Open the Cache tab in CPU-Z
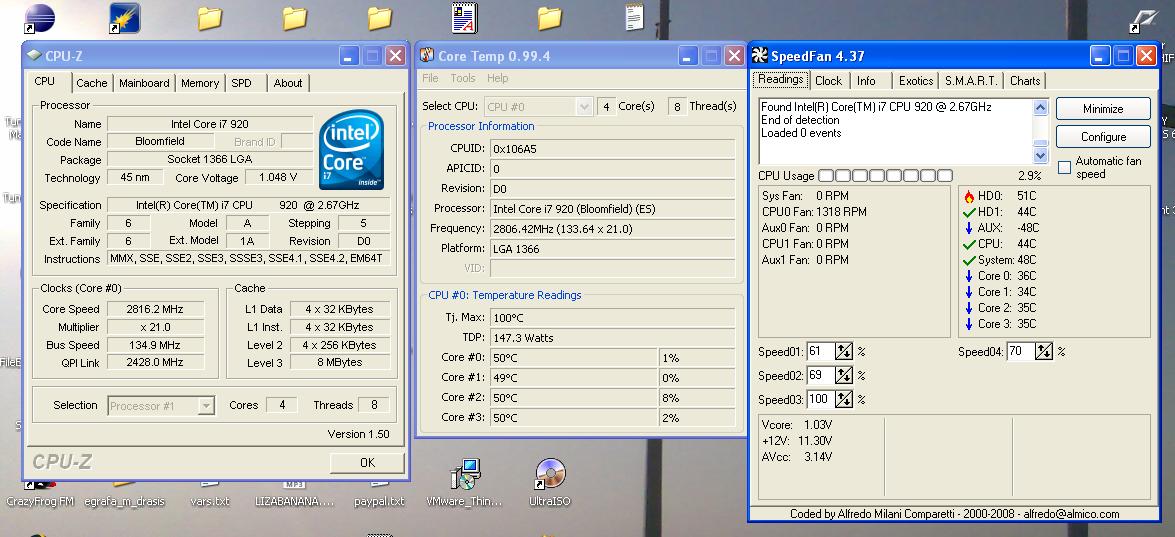 point(91,83)
